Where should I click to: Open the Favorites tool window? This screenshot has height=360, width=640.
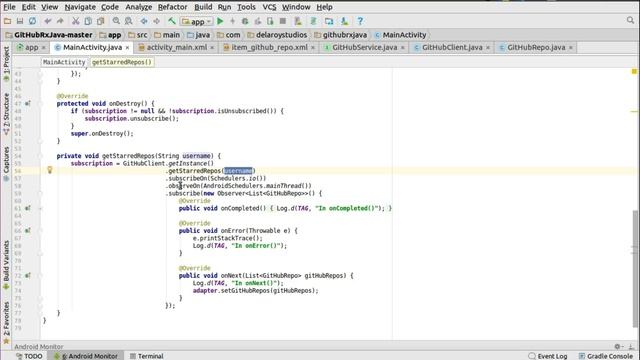pyautogui.click(x=6, y=322)
